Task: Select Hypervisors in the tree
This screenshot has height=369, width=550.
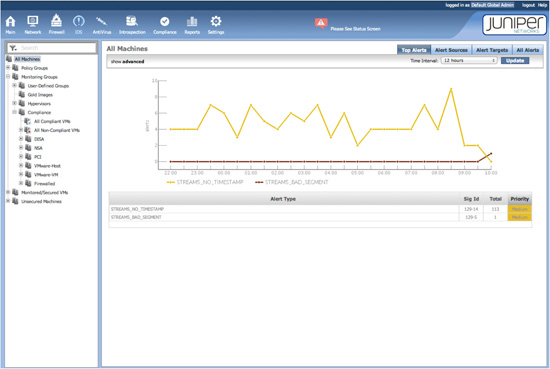Action: point(39,103)
